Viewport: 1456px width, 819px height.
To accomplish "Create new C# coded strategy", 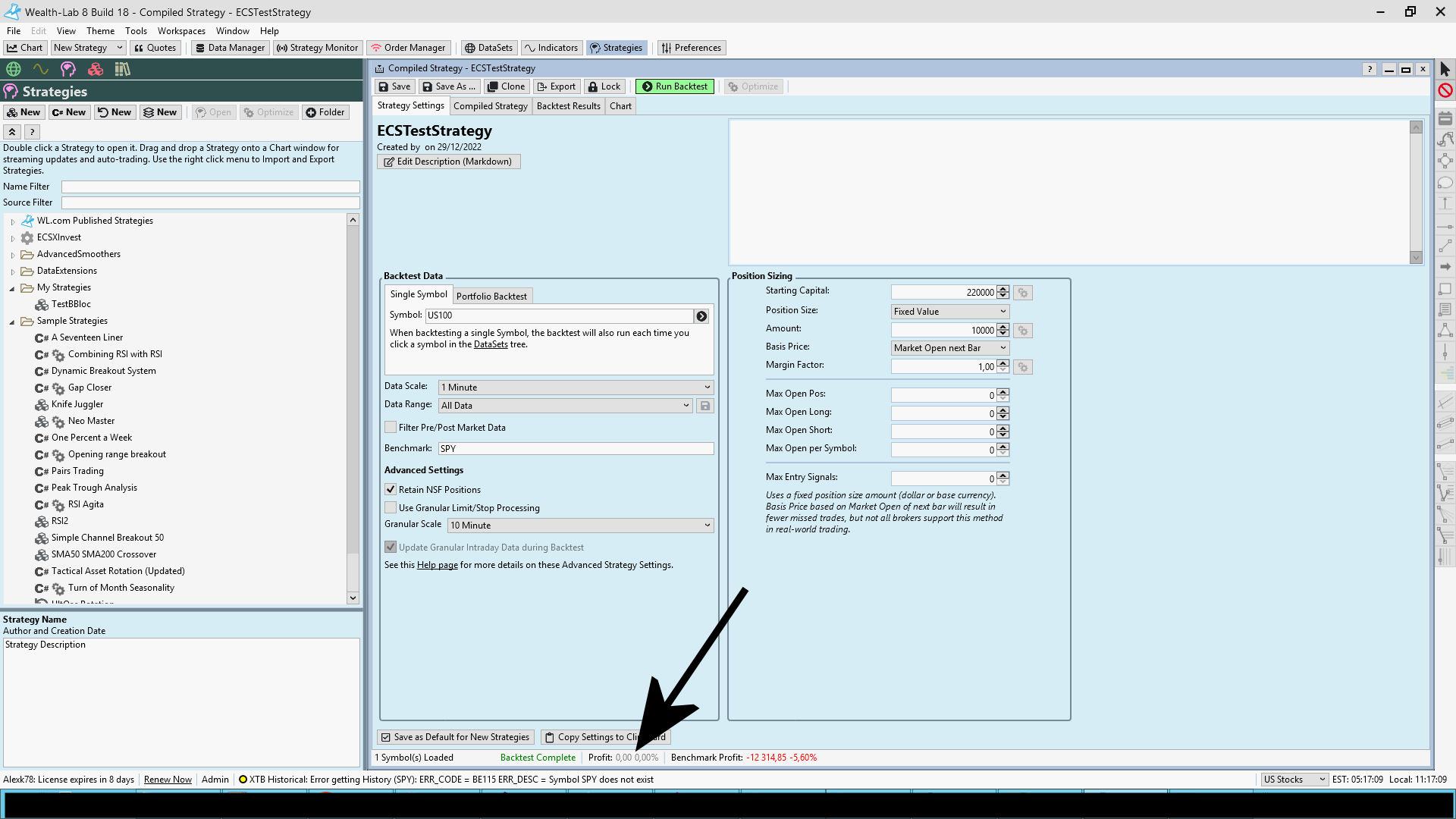I will click(69, 112).
